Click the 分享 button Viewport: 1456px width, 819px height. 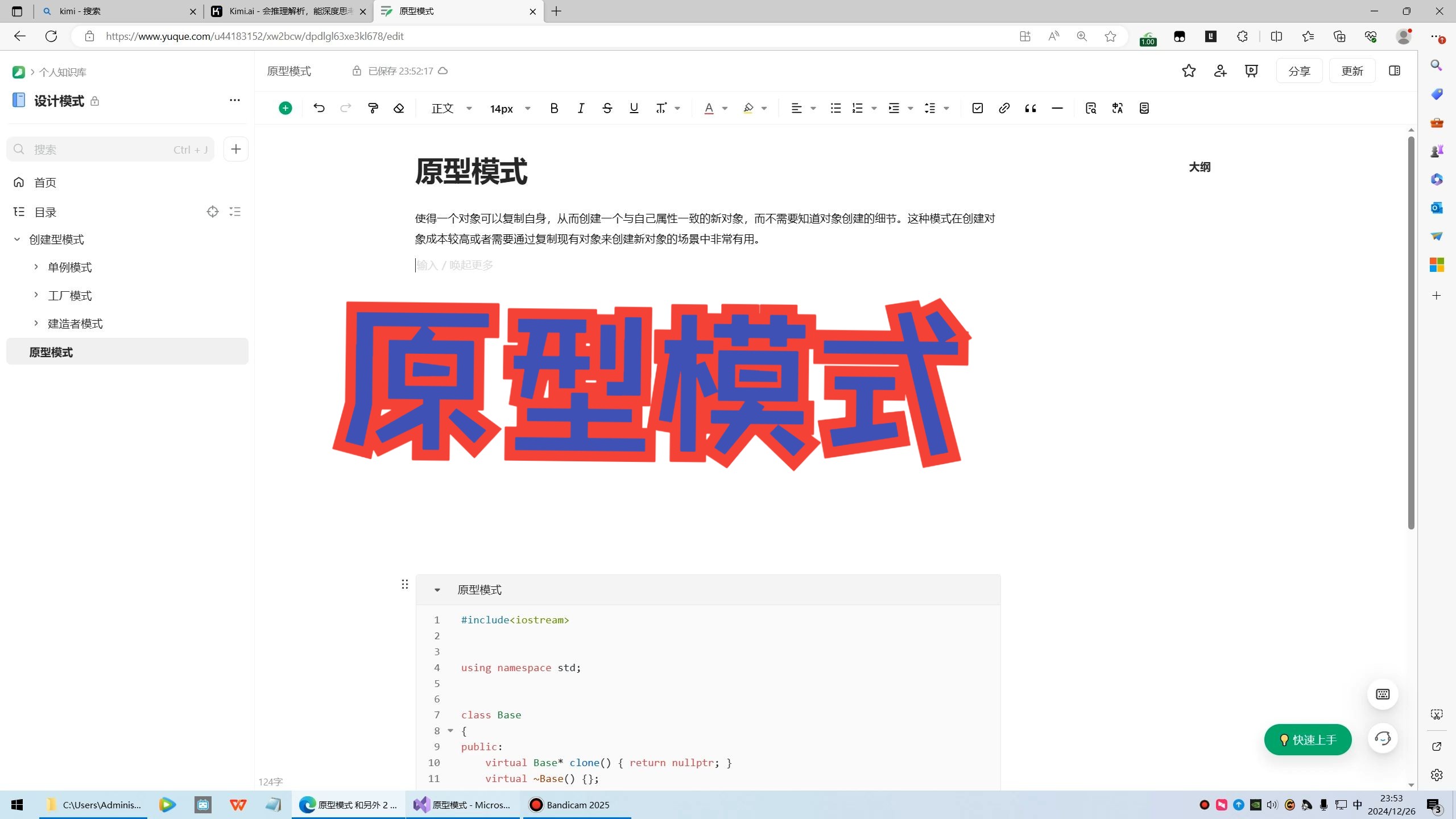[1300, 71]
